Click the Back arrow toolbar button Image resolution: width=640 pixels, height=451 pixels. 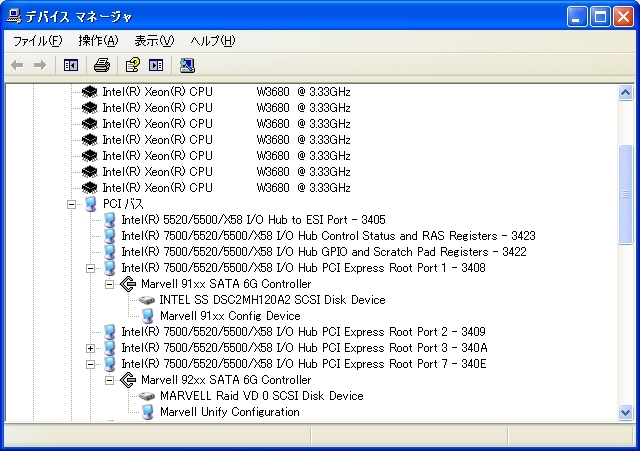pos(17,65)
